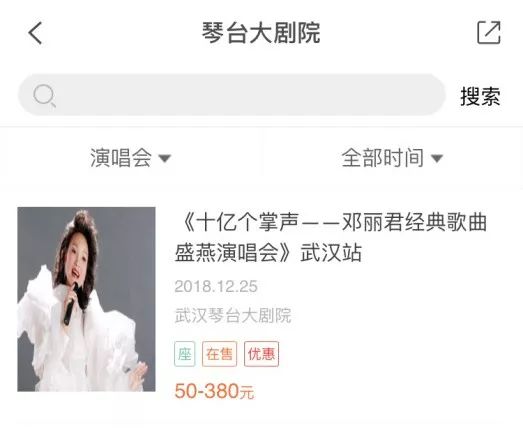Open the 全部时间 time filter
The width and height of the screenshot is (523, 428).
click(x=392, y=158)
